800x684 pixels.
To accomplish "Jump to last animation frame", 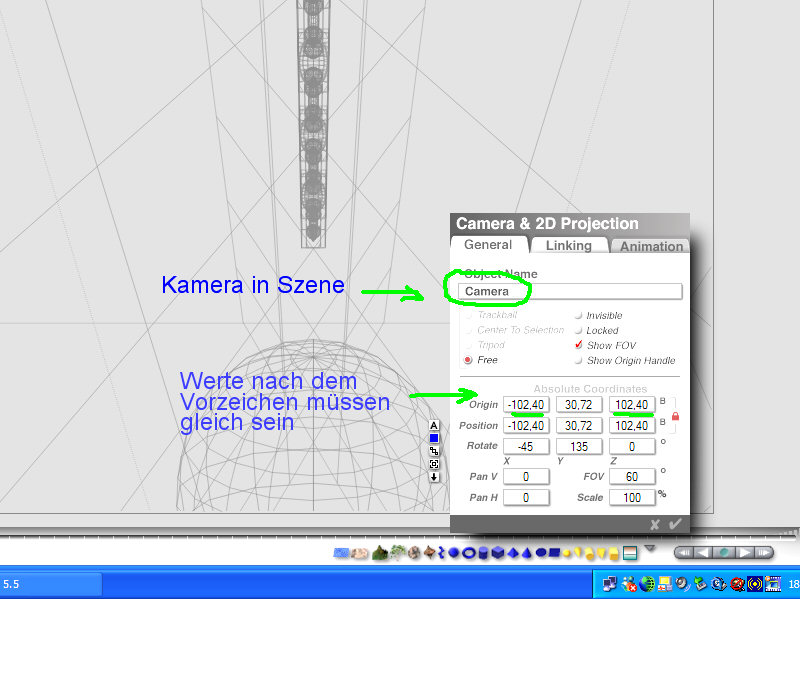I will 763,552.
